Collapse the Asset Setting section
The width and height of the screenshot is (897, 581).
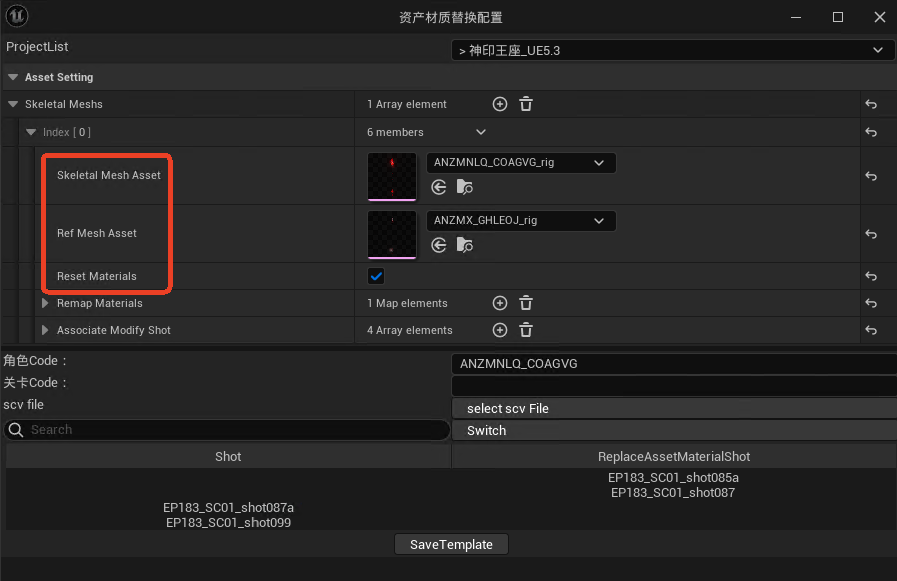point(13,77)
